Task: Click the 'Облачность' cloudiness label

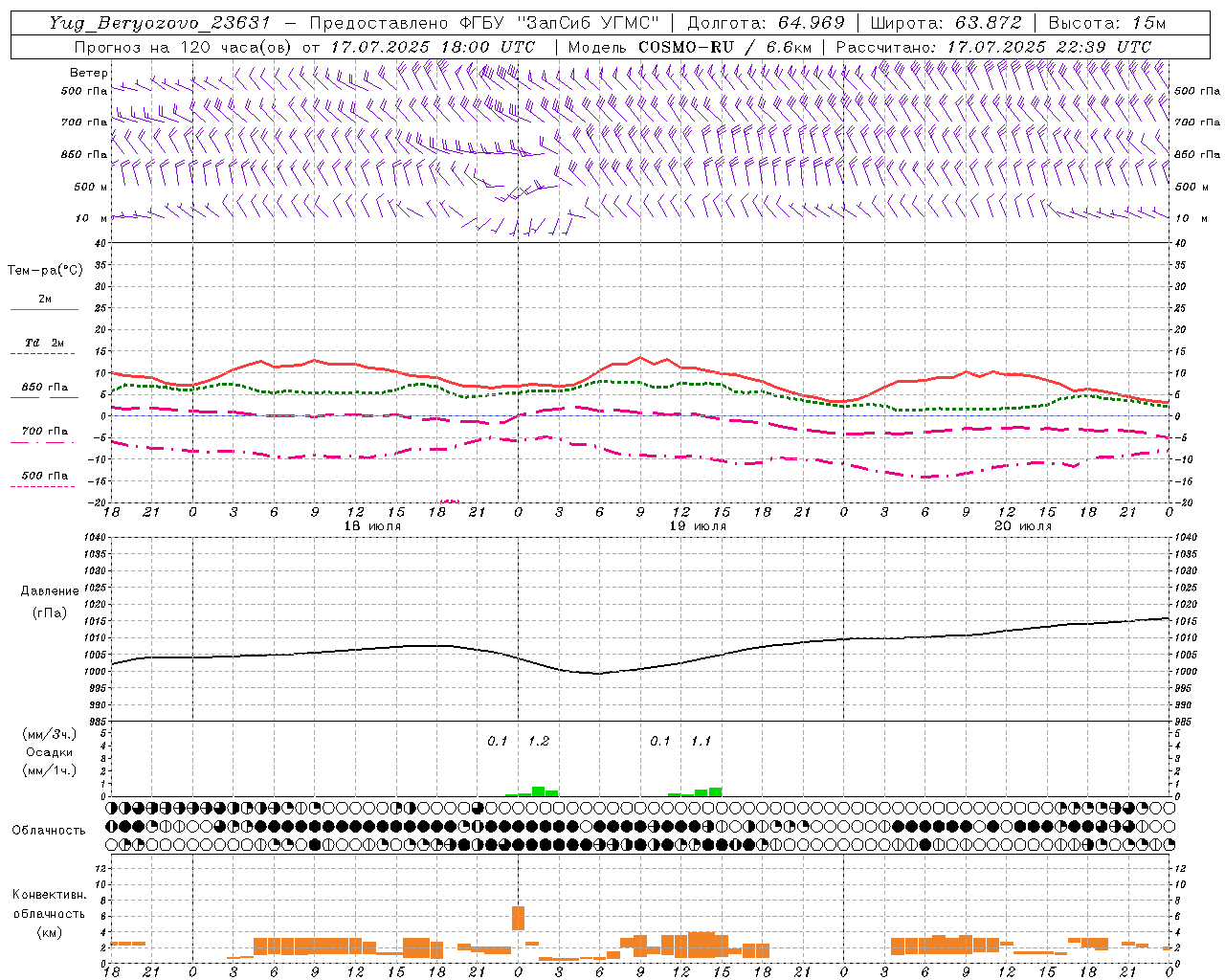Action: 49,830
